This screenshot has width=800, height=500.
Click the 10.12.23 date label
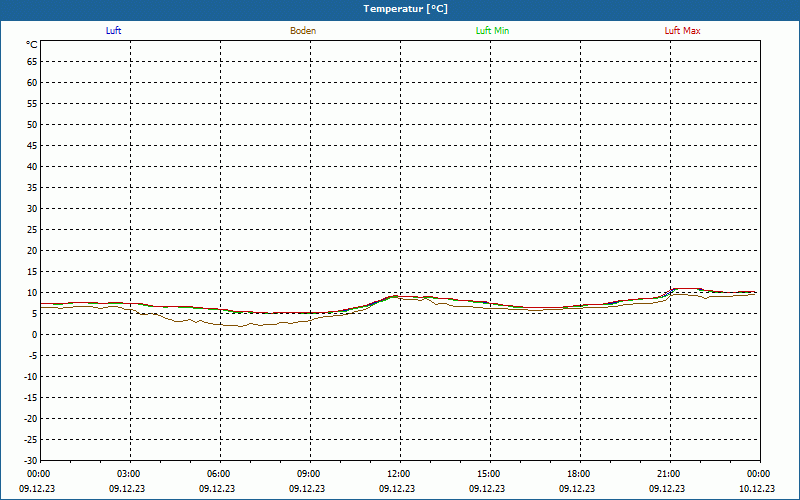point(757,489)
